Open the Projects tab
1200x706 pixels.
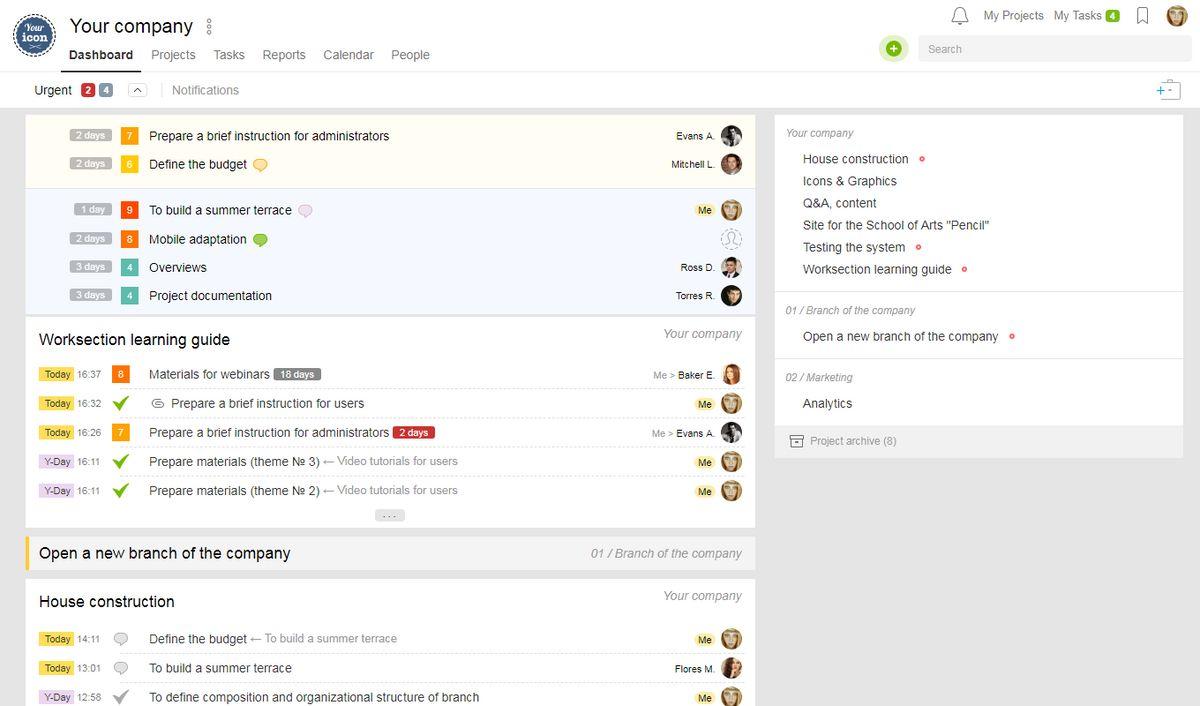pos(173,55)
